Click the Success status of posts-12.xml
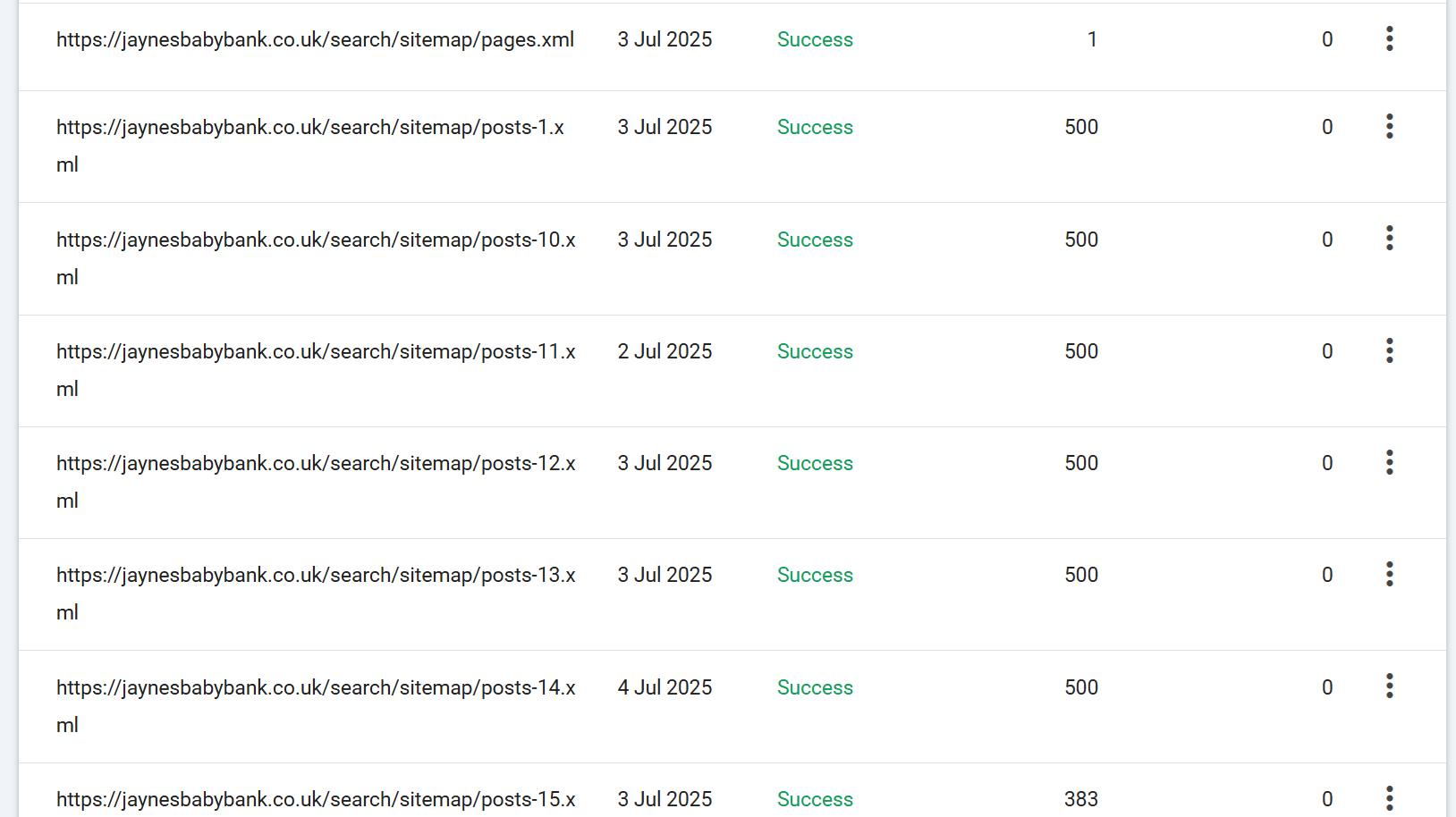1456x817 pixels. coord(815,463)
